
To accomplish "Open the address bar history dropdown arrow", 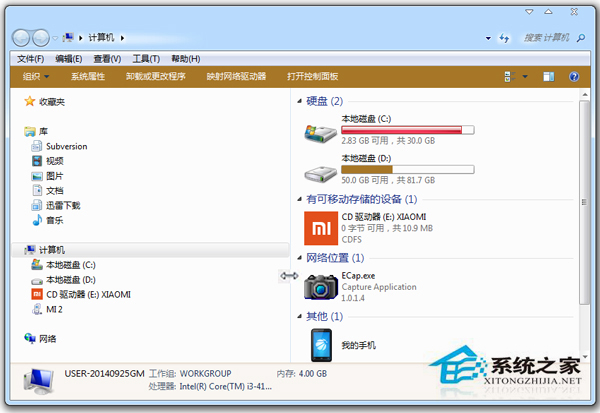I will tap(488, 38).
